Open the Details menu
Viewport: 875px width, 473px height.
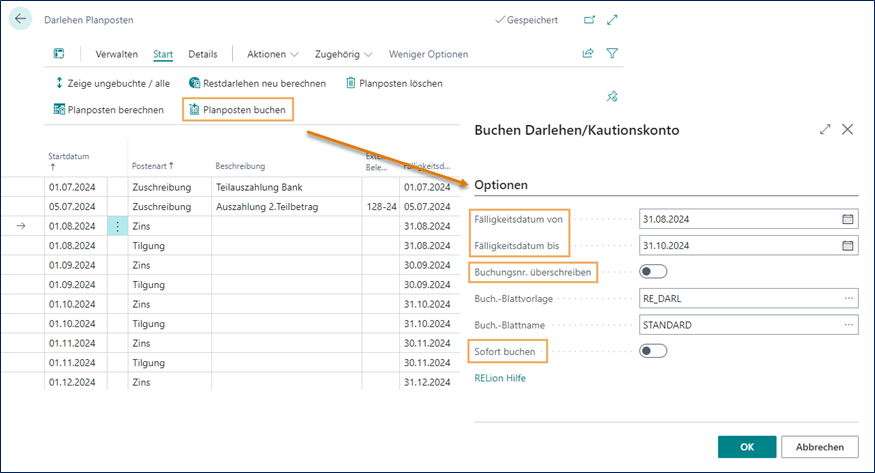203,54
